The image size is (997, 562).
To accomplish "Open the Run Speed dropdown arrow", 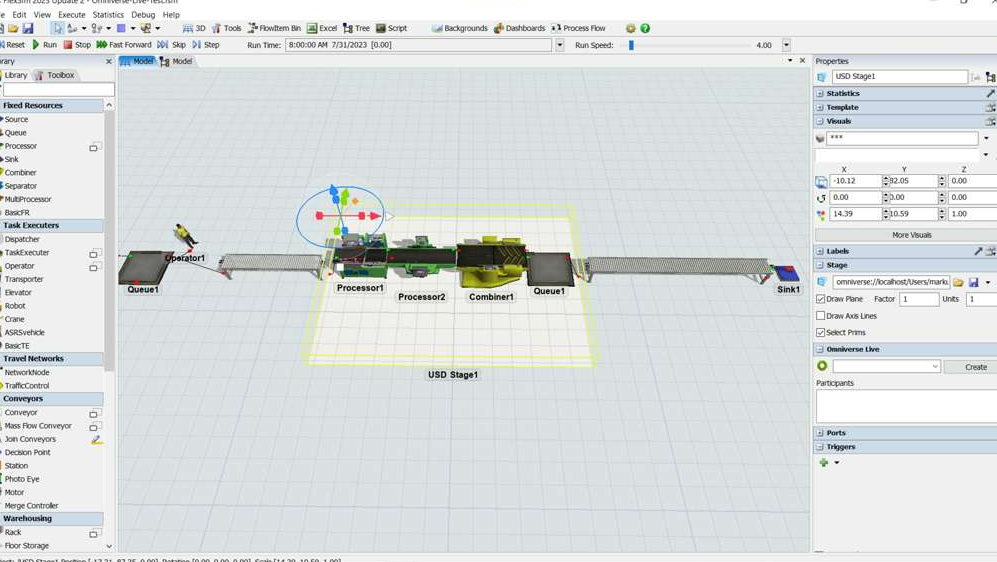I will click(x=786, y=45).
